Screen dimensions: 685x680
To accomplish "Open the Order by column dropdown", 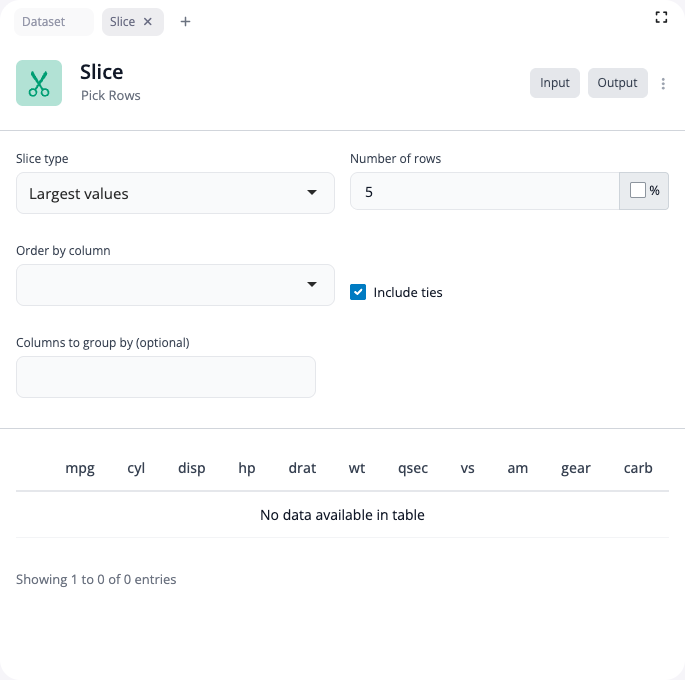I will pos(175,285).
